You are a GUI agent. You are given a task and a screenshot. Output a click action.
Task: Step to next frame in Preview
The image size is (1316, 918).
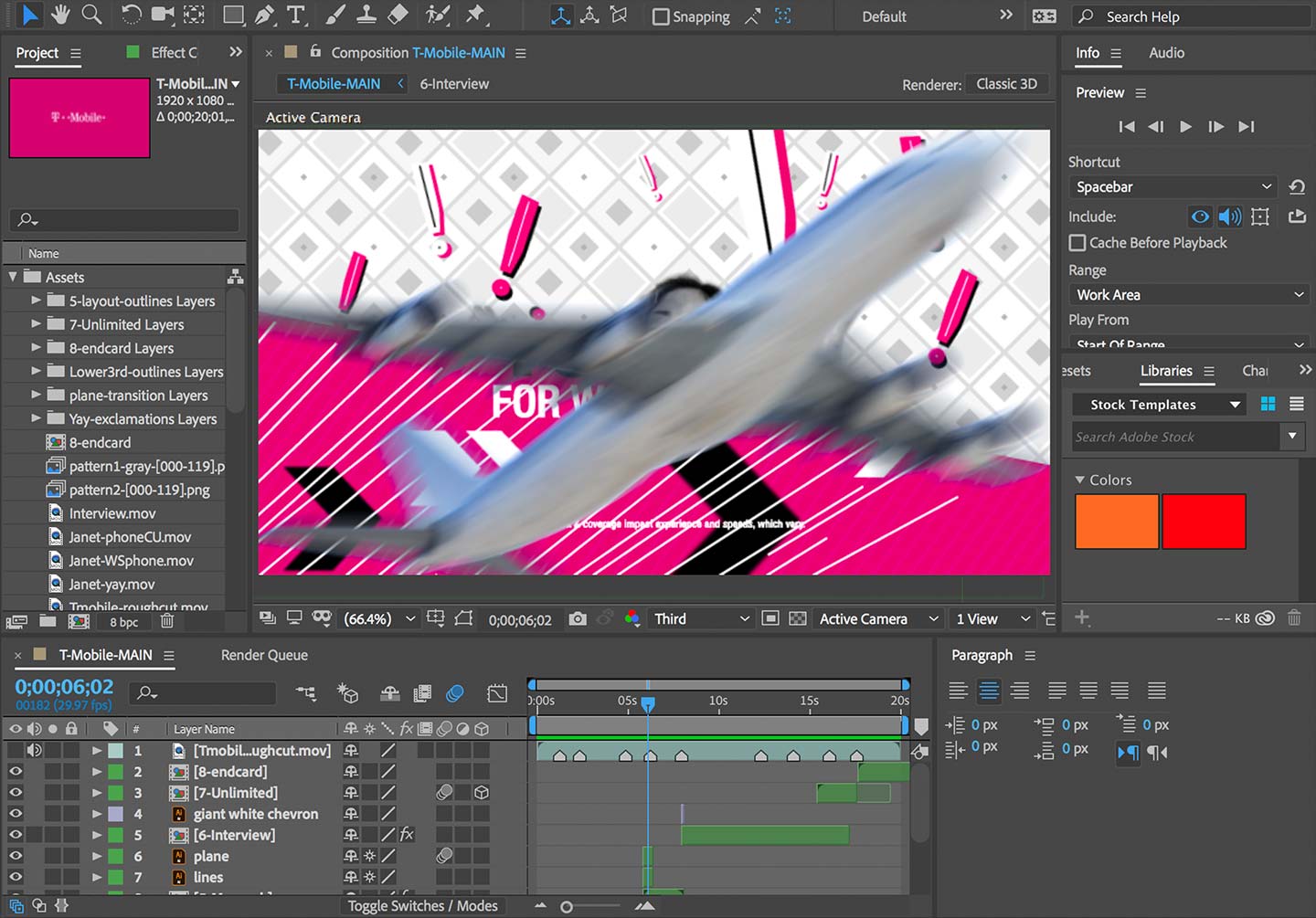point(1215,127)
